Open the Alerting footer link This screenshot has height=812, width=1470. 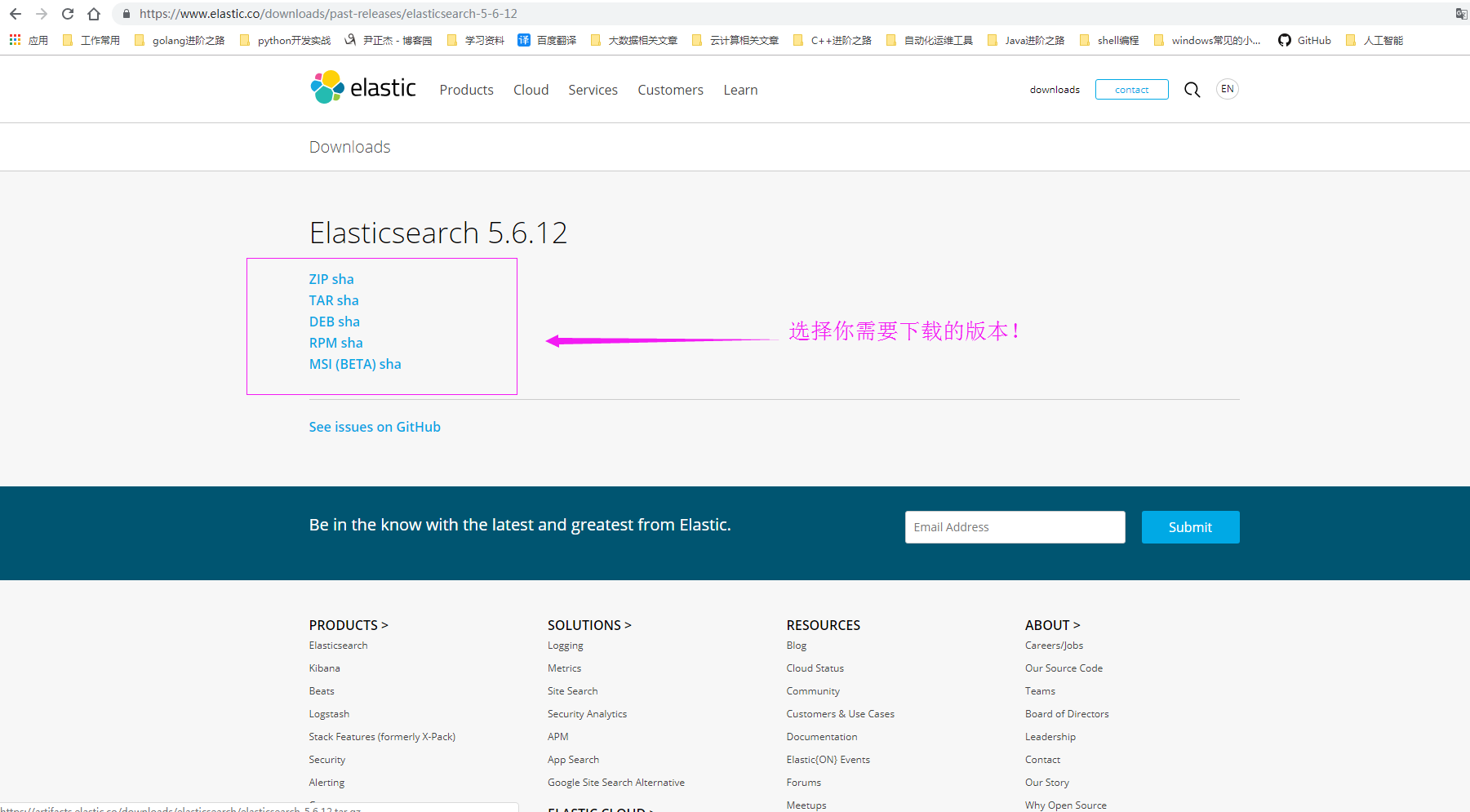coord(326,783)
